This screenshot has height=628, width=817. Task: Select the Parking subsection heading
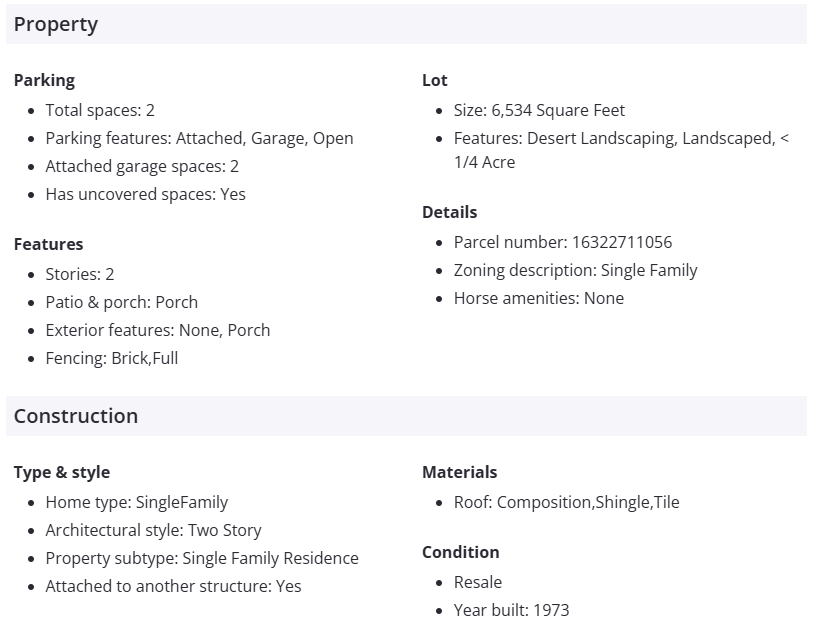pyautogui.click(x=44, y=80)
